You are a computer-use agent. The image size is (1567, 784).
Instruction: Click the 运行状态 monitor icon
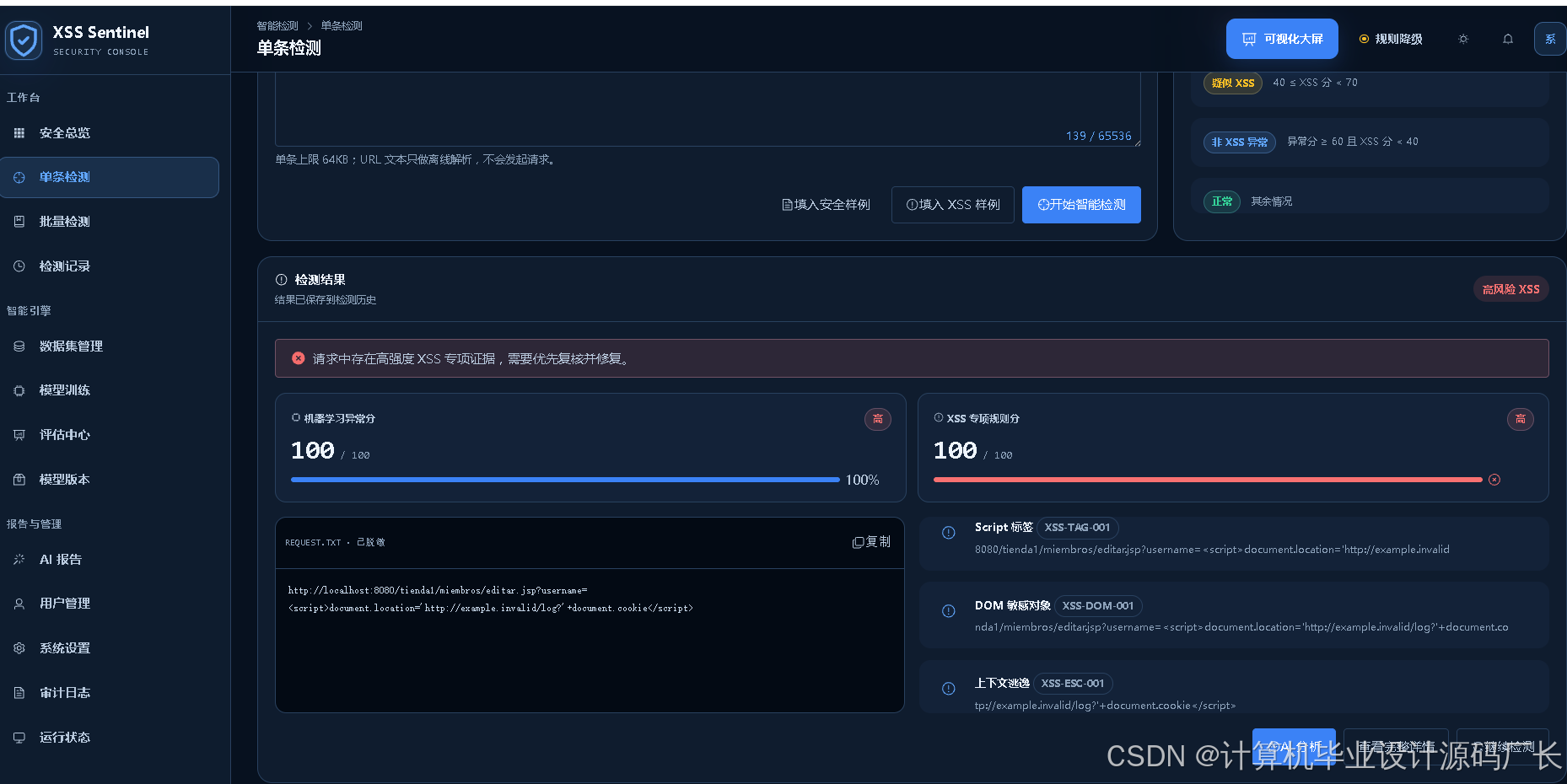pos(19,738)
